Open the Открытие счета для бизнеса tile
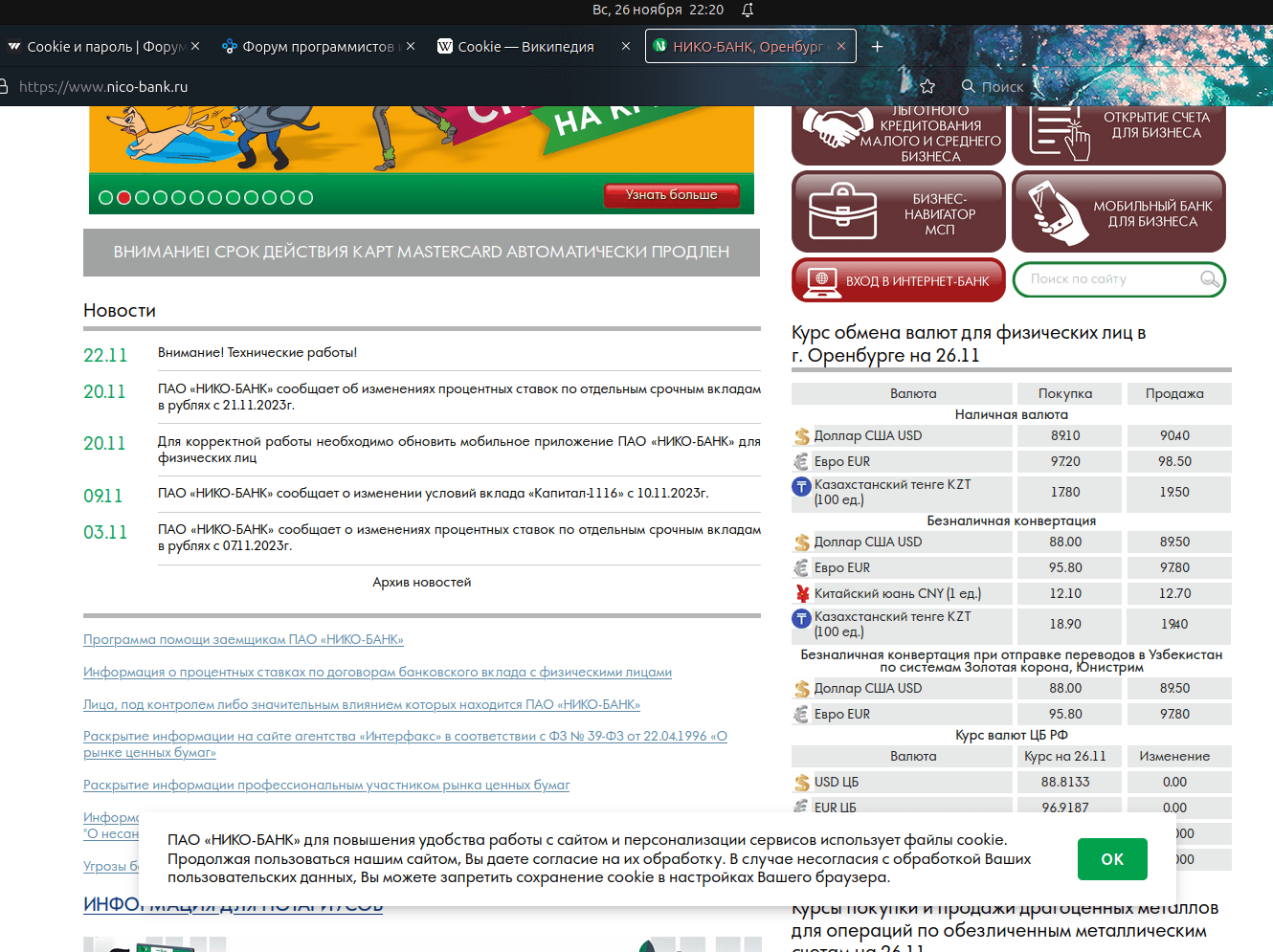This screenshot has height=952, width=1273. (1118, 132)
